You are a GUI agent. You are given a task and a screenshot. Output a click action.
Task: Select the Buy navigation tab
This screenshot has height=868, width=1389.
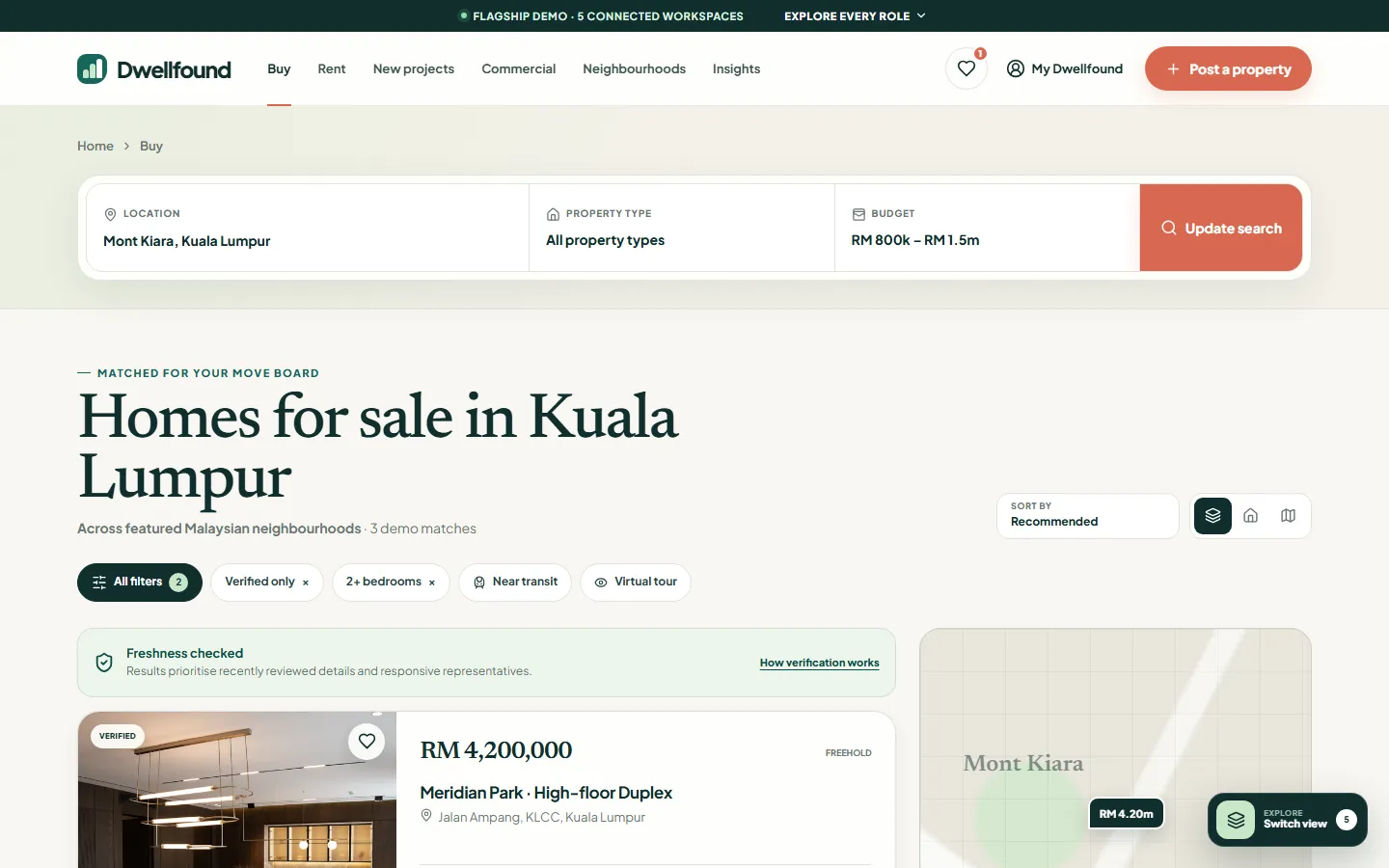click(x=279, y=68)
